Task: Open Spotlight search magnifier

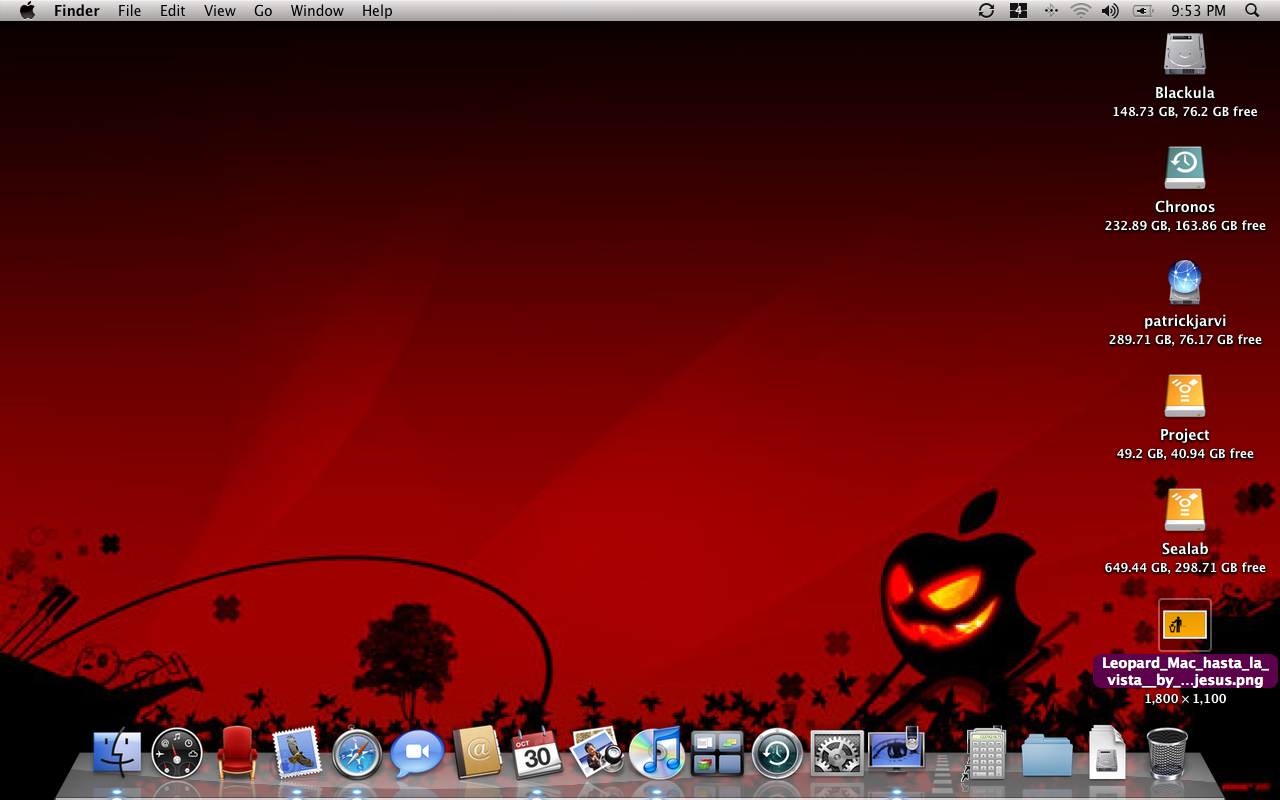Action: pyautogui.click(x=1252, y=10)
